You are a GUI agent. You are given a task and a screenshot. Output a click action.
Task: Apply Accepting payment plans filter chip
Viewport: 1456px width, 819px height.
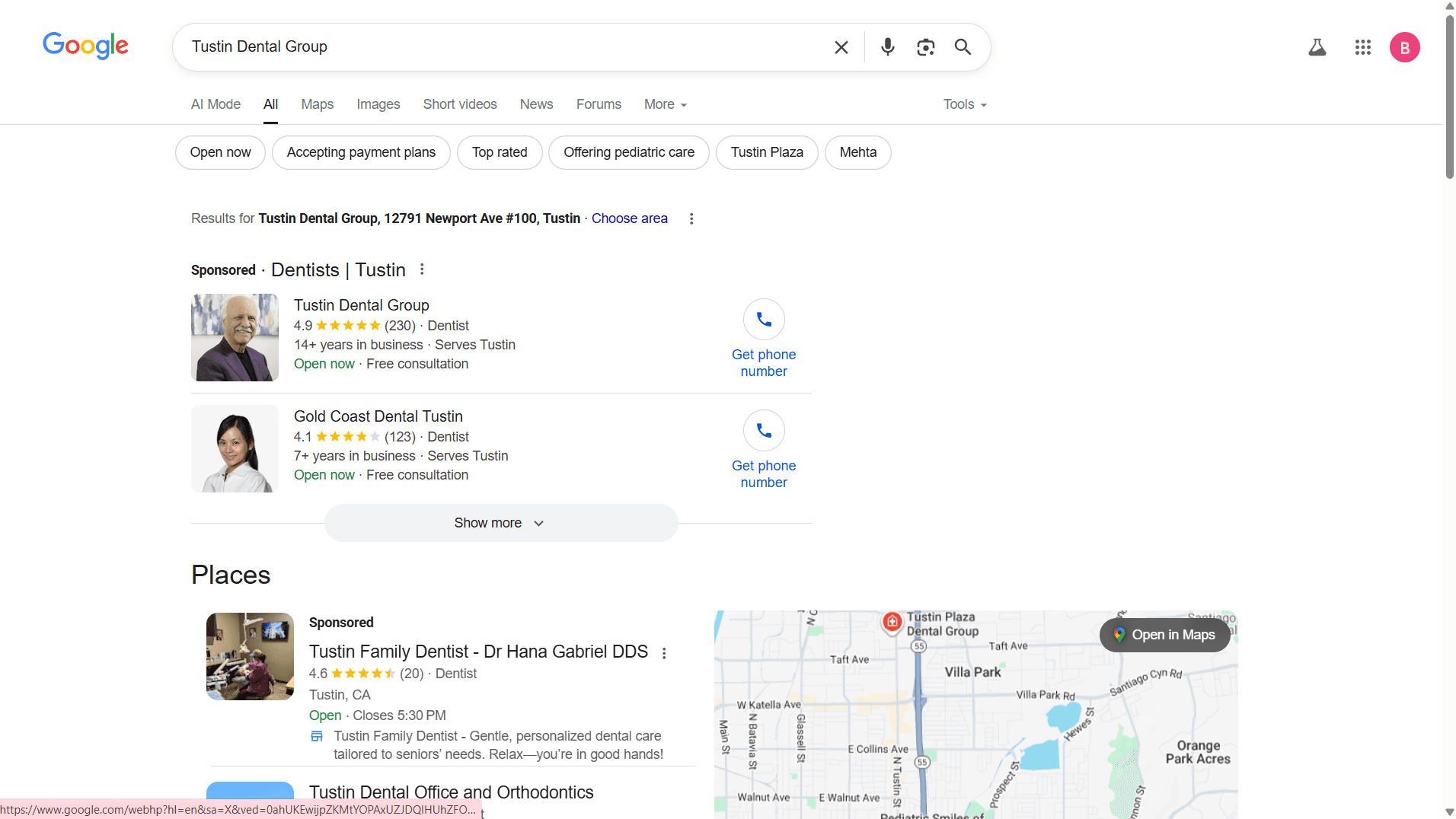click(361, 152)
